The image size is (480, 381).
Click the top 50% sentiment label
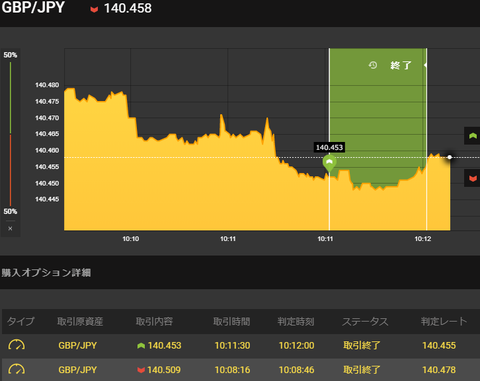(10, 55)
